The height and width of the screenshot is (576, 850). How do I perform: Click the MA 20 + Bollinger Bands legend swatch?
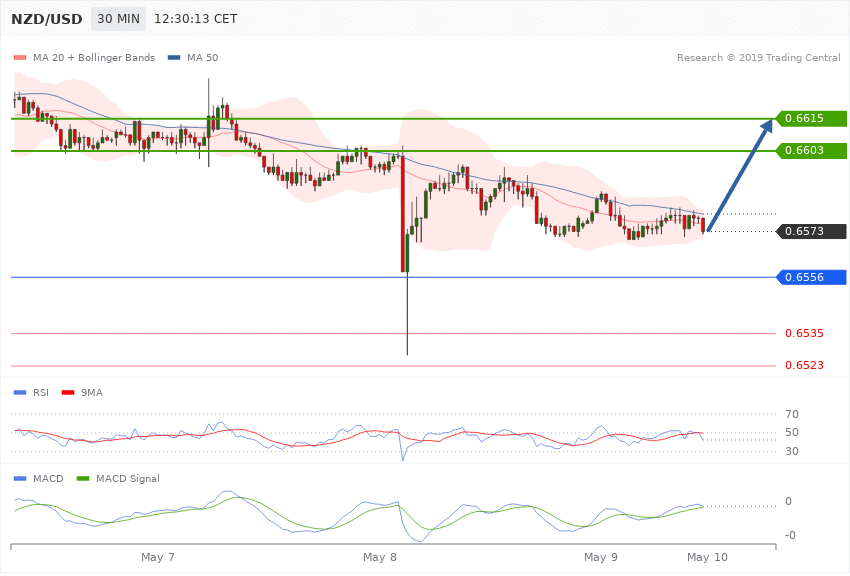(x=20, y=57)
